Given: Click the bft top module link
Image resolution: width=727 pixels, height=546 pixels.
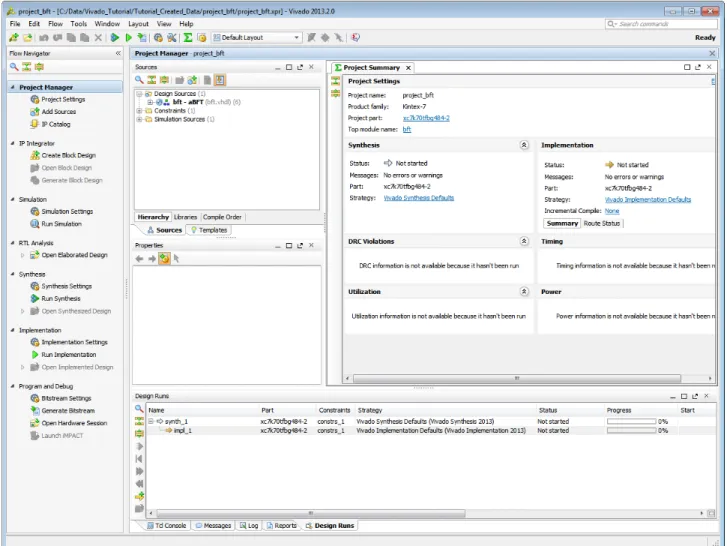Looking at the screenshot, I should point(407,129).
